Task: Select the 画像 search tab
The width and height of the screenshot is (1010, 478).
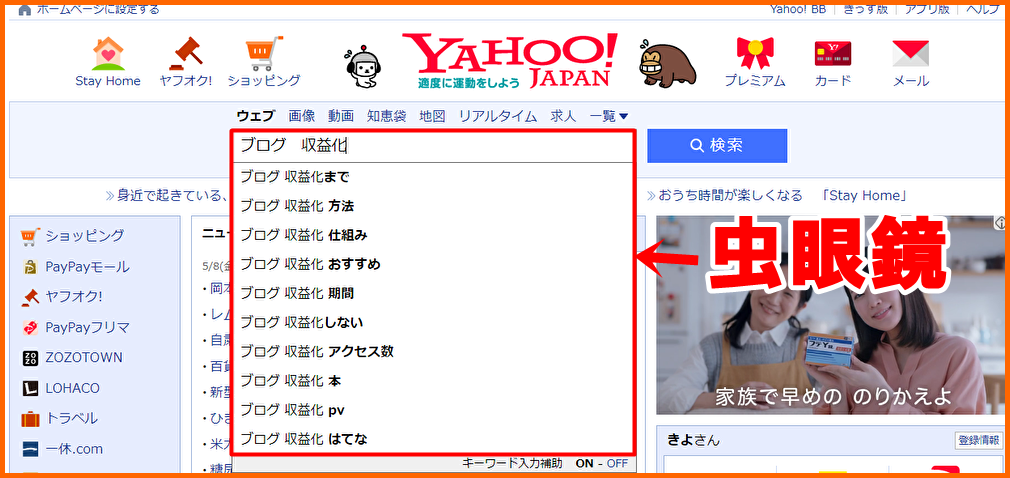Action: (301, 117)
